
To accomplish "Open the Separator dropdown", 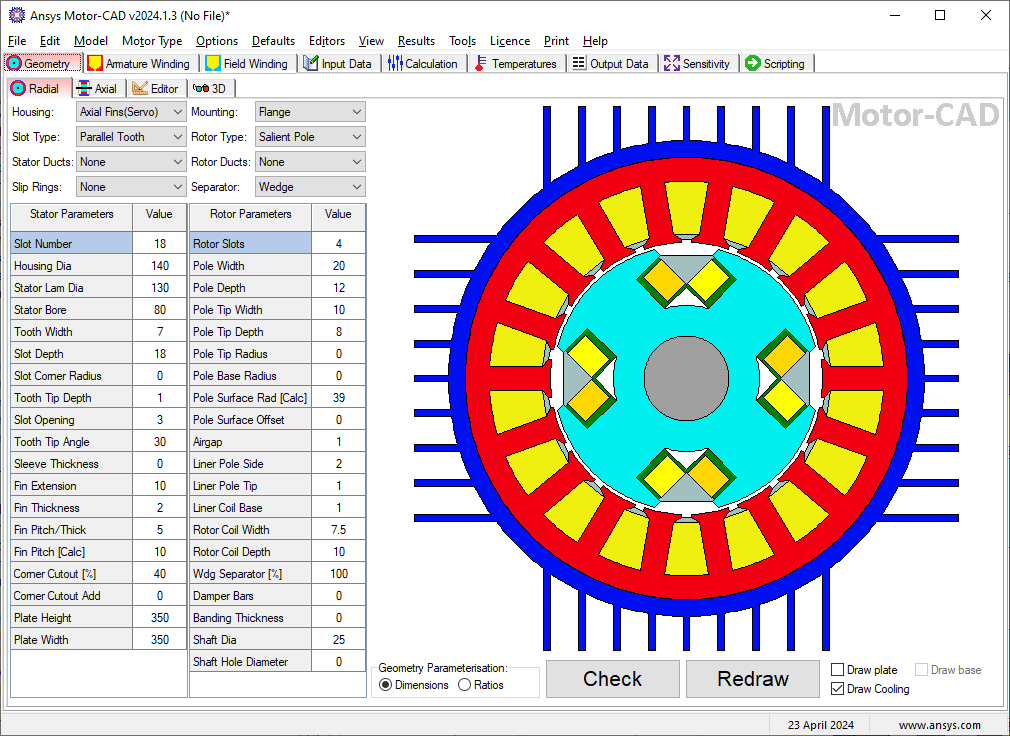I will click(310, 187).
